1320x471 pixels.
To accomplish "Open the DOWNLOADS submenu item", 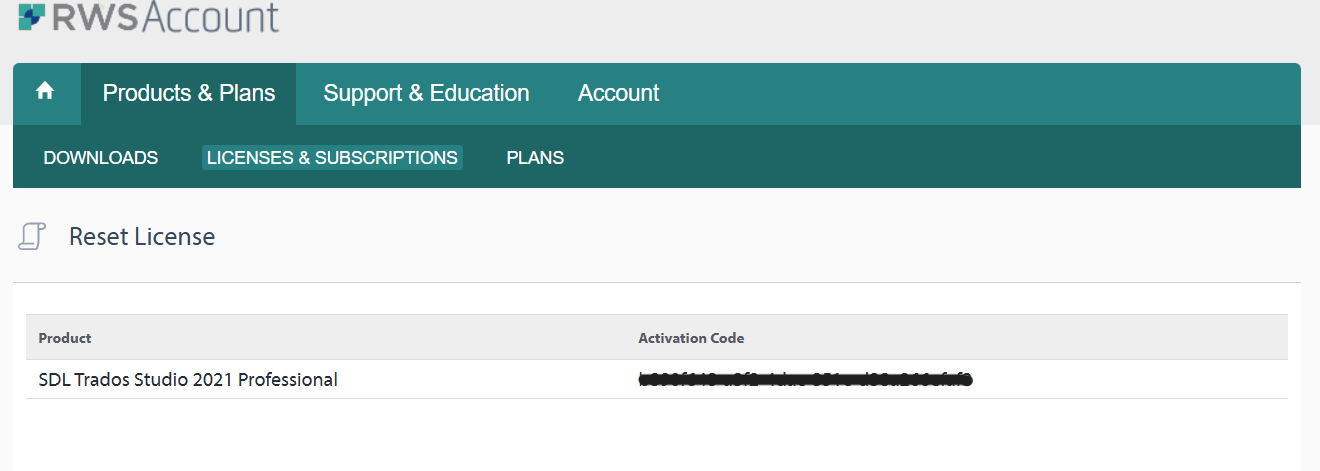I will pyautogui.click(x=101, y=158).
